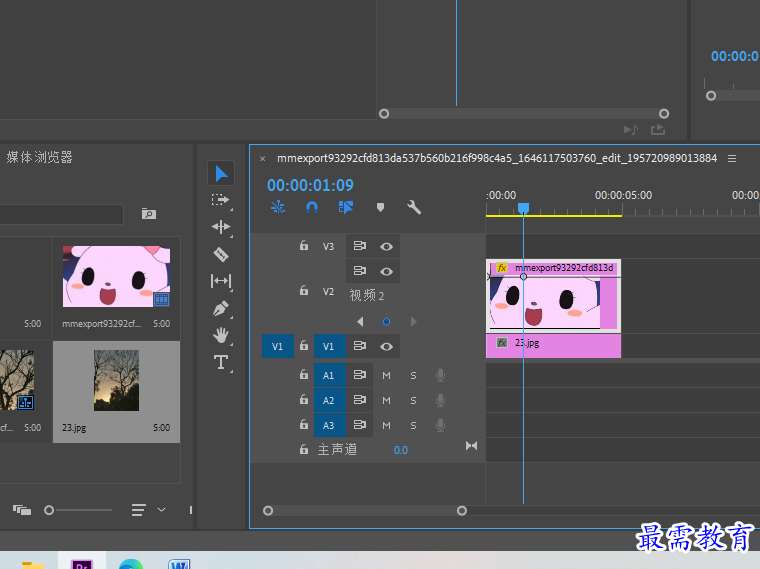Hide V1 track output eye

pos(386,347)
